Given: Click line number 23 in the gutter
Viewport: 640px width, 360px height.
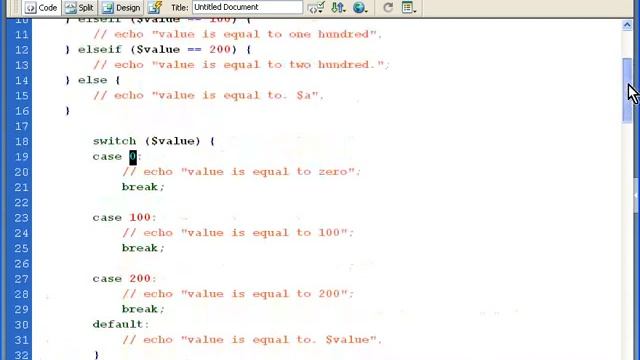Looking at the screenshot, I should (22, 218).
